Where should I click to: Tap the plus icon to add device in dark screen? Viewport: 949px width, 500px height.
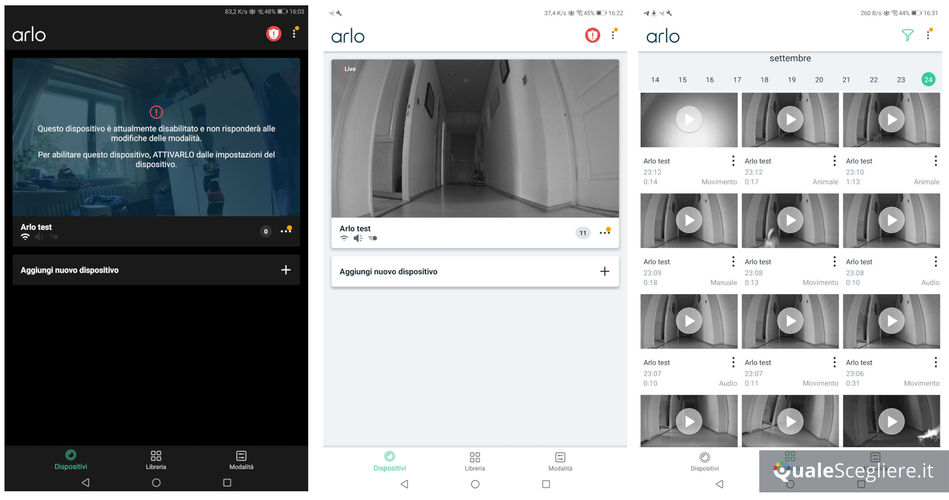[286, 270]
